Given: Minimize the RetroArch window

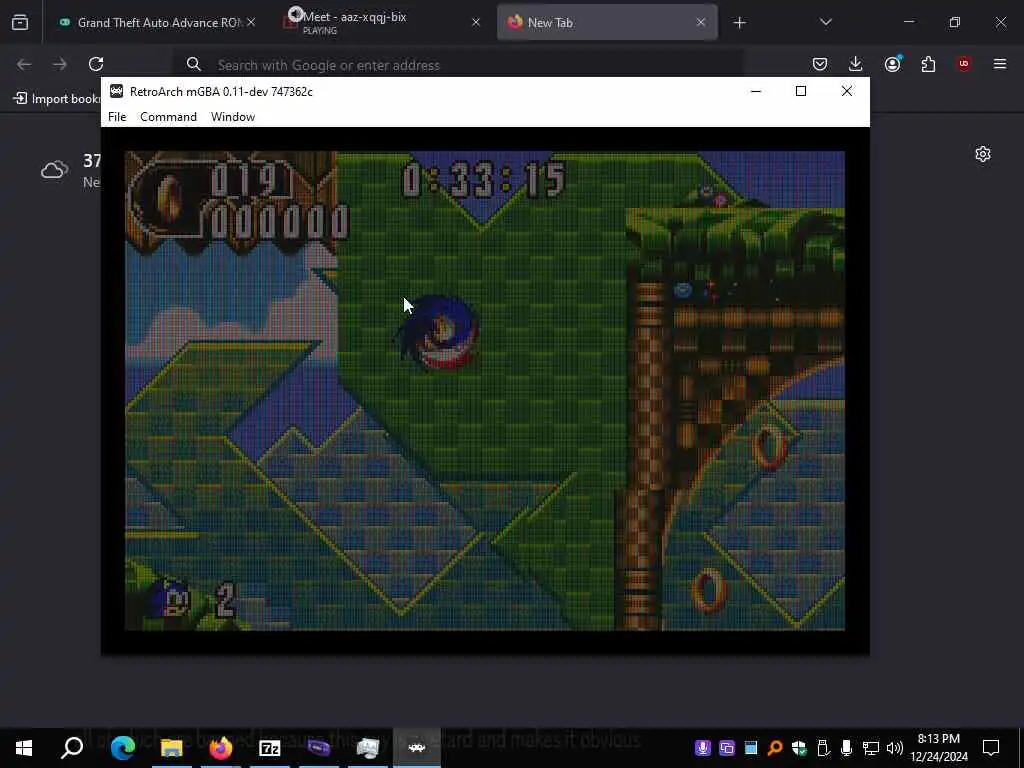Looking at the screenshot, I should point(756,91).
